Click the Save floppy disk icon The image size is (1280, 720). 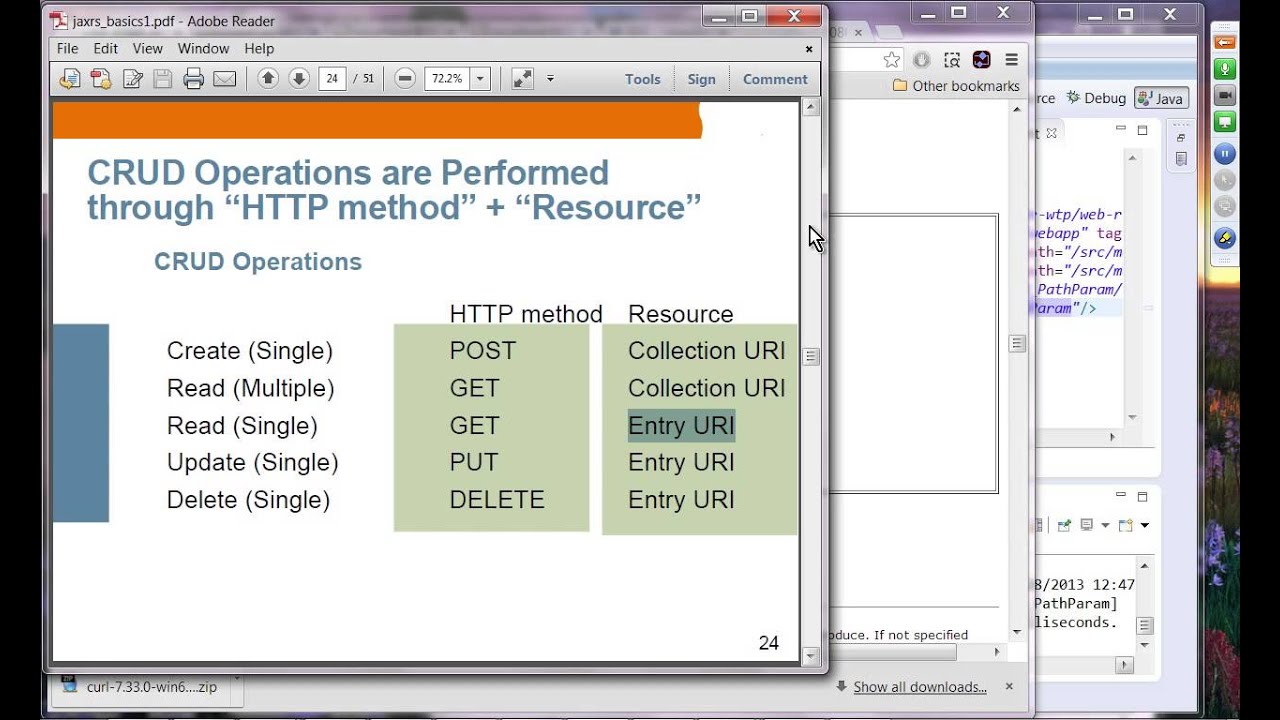tap(162, 79)
